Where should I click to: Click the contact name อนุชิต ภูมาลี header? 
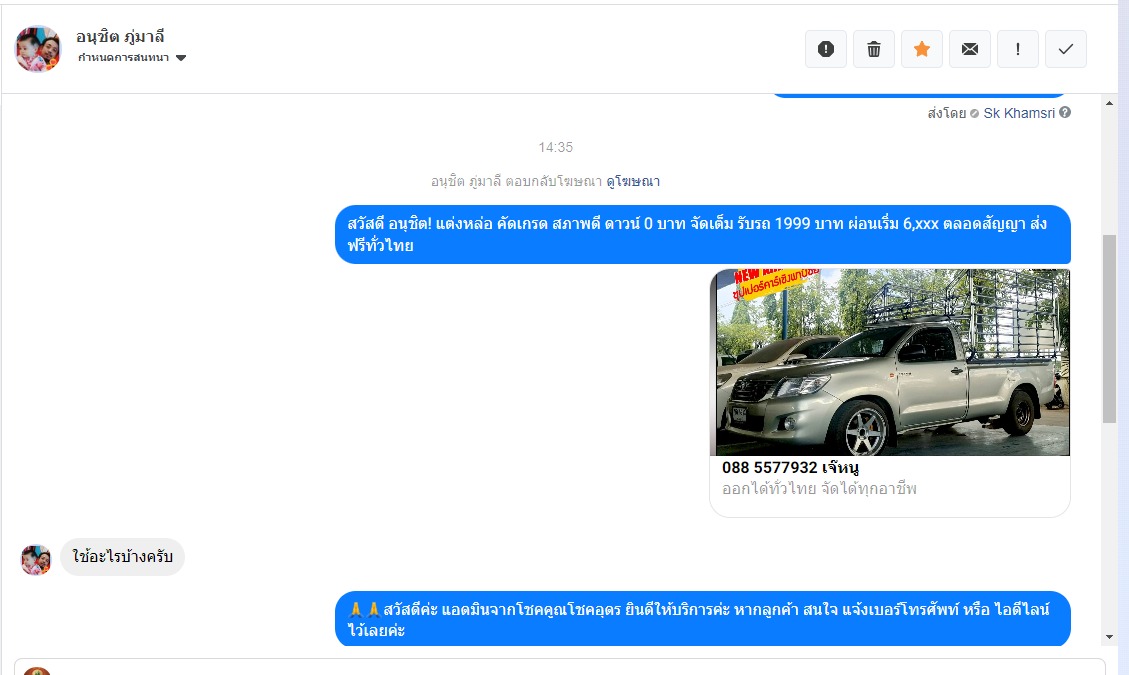pos(120,36)
